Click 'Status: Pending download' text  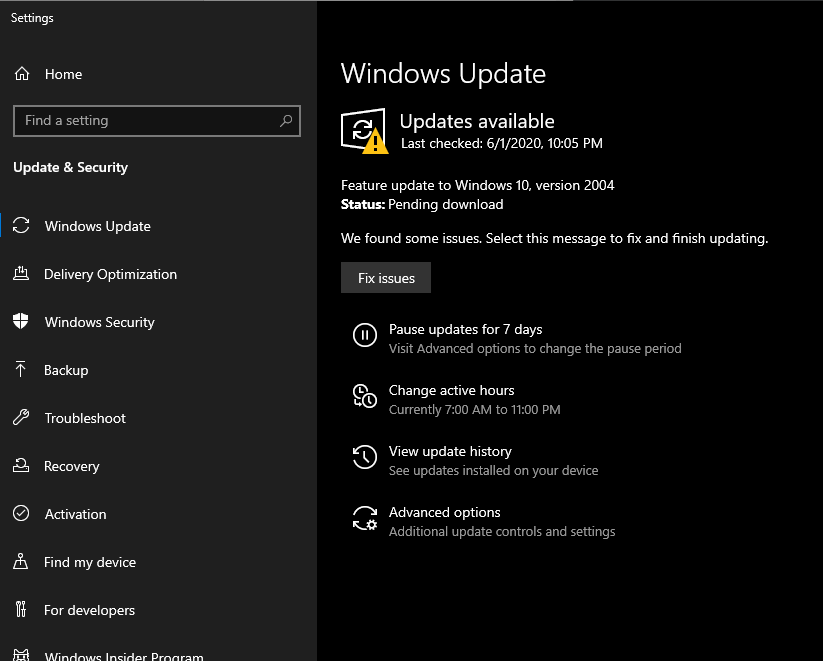click(x=422, y=204)
